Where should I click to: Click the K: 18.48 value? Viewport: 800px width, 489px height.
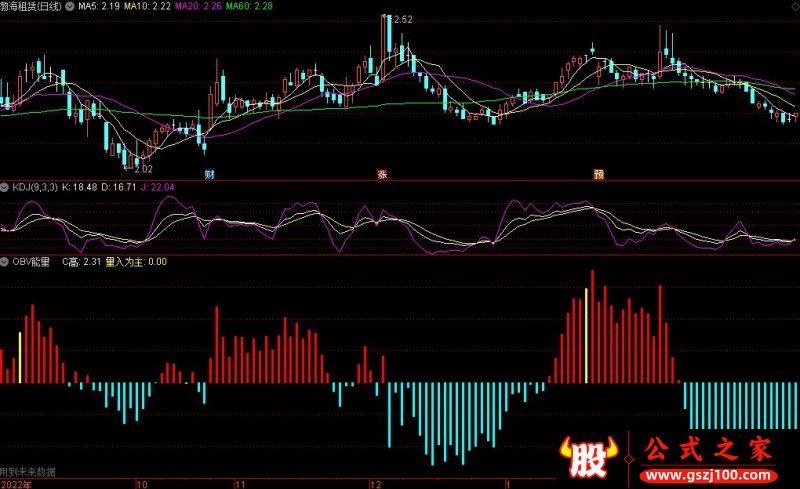(x=80, y=187)
